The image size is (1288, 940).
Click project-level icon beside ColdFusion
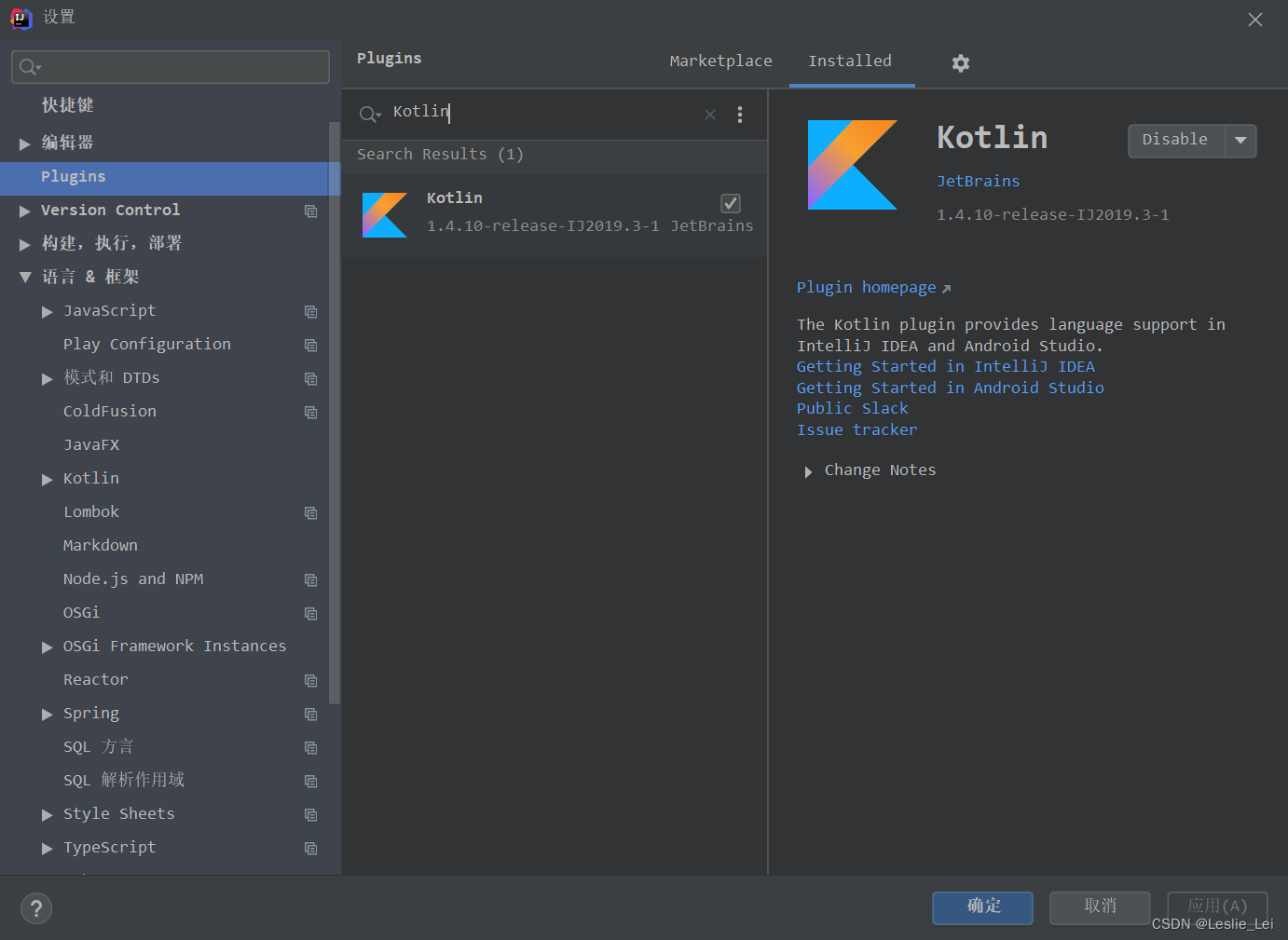pos(311,412)
